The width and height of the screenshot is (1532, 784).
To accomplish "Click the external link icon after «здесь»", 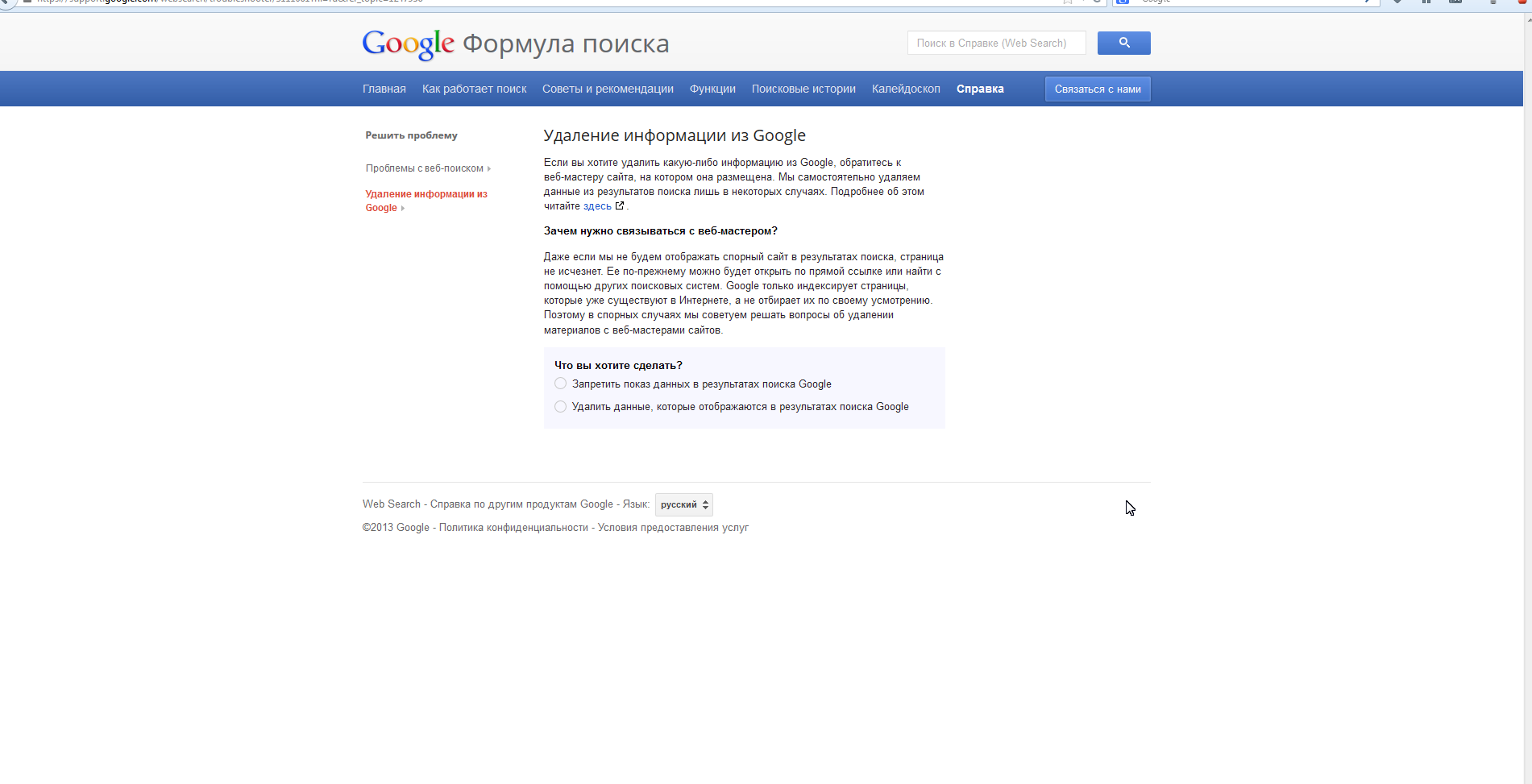I will click(620, 206).
